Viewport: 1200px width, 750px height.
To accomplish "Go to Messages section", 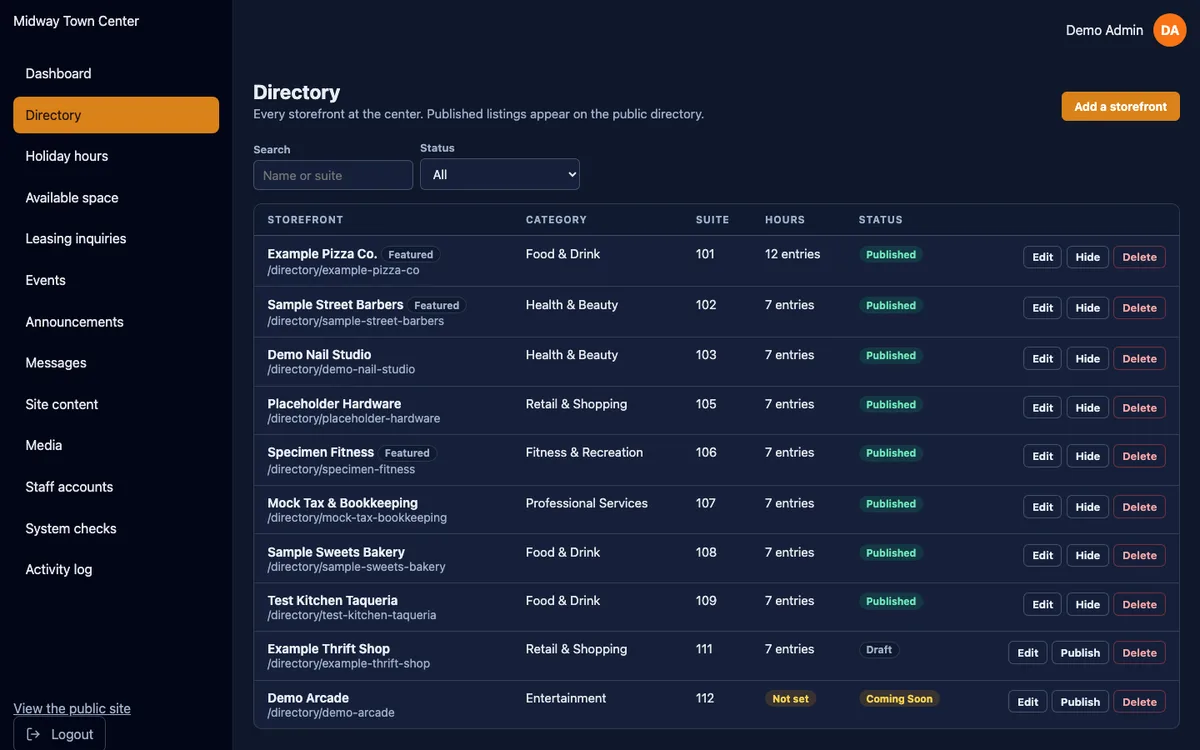I will pyautogui.click(x=116, y=363).
